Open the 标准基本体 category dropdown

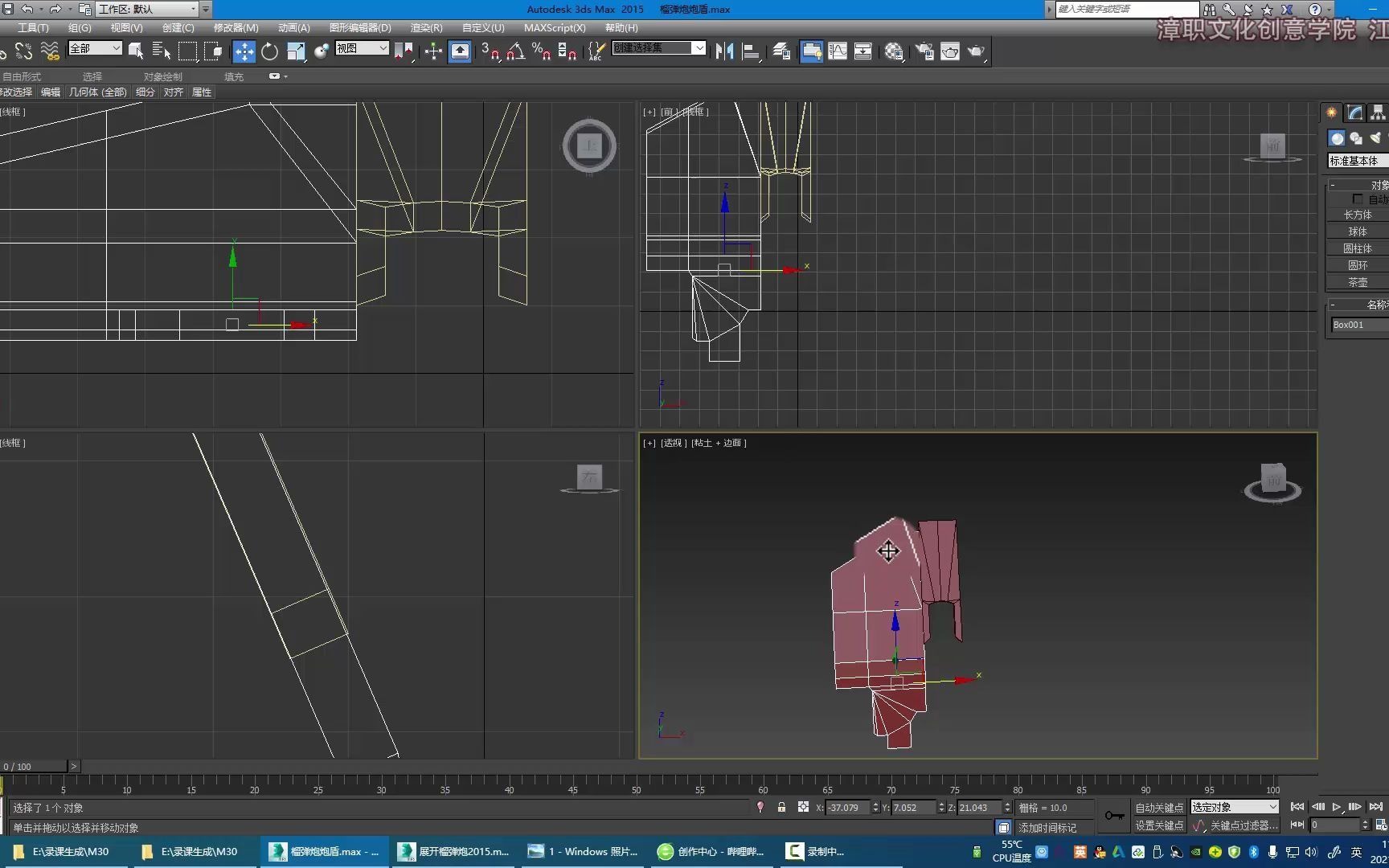click(1358, 161)
